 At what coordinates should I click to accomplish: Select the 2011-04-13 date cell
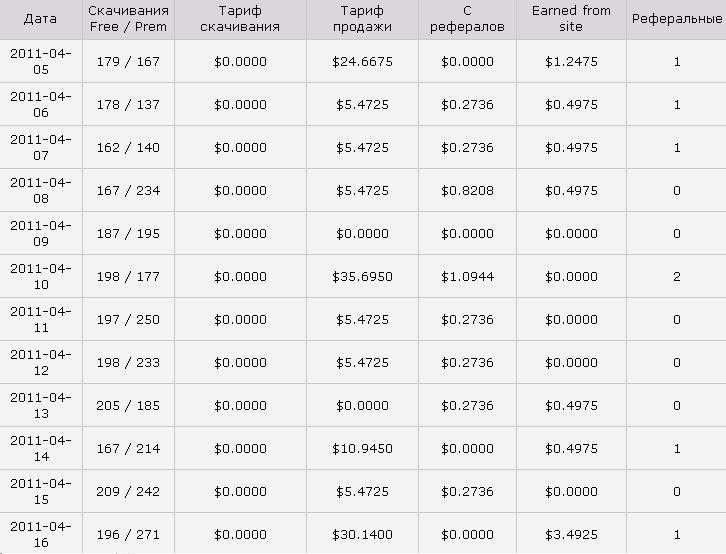pyautogui.click(x=41, y=406)
